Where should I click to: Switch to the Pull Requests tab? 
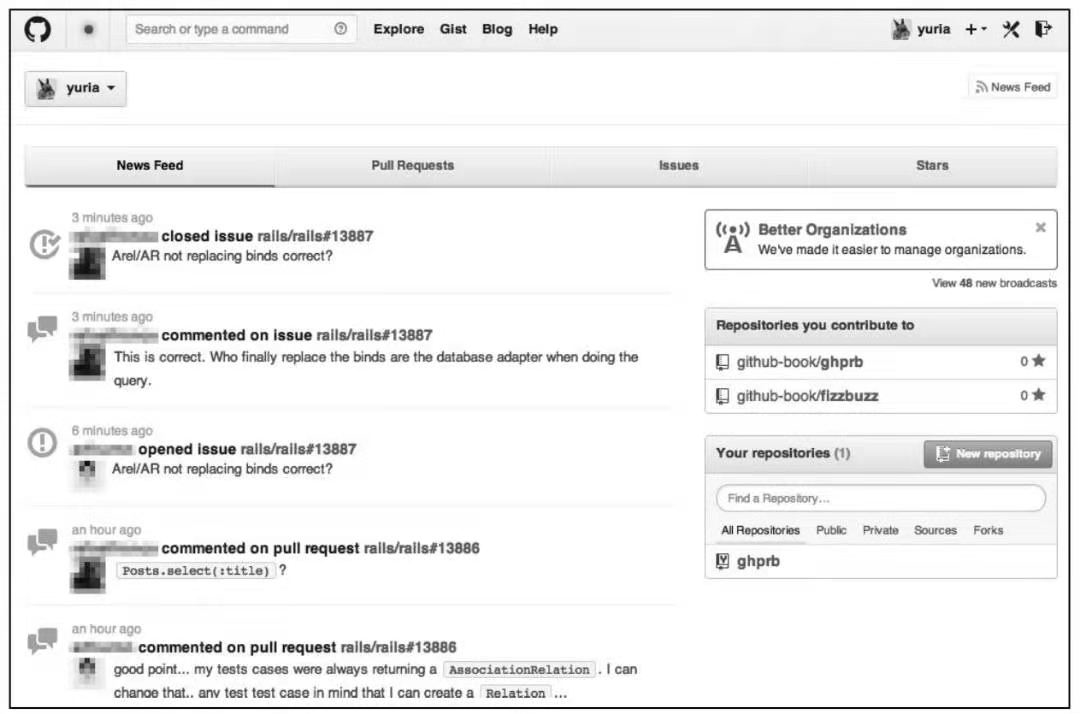[x=413, y=165]
